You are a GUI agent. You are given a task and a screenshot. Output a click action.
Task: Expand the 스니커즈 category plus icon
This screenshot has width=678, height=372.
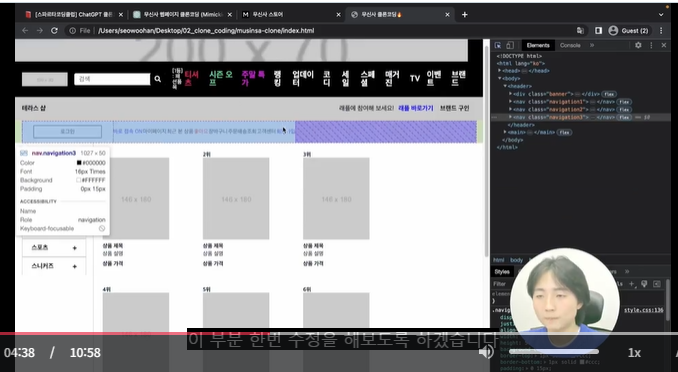[74, 266]
